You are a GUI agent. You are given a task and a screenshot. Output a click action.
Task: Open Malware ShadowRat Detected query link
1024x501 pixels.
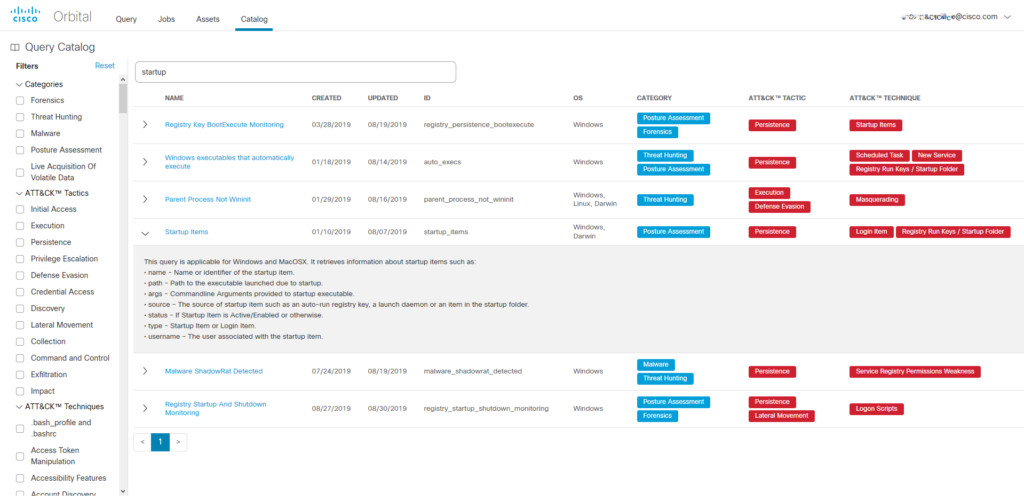(213, 371)
